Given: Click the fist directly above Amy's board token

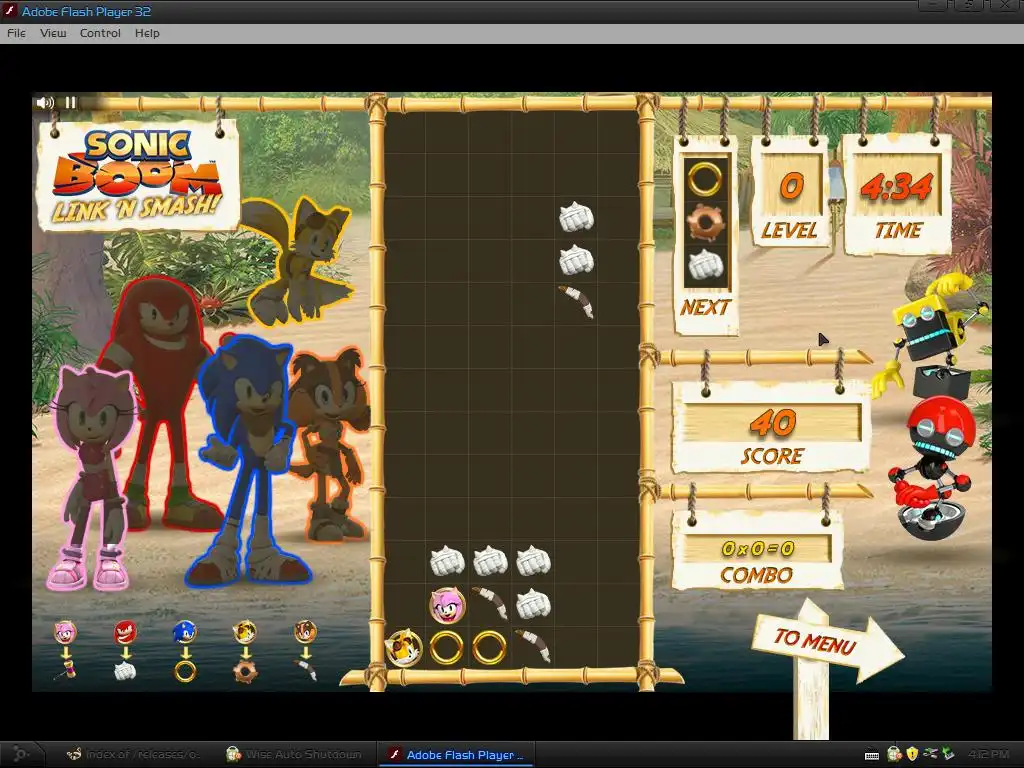Looking at the screenshot, I should 447,561.
